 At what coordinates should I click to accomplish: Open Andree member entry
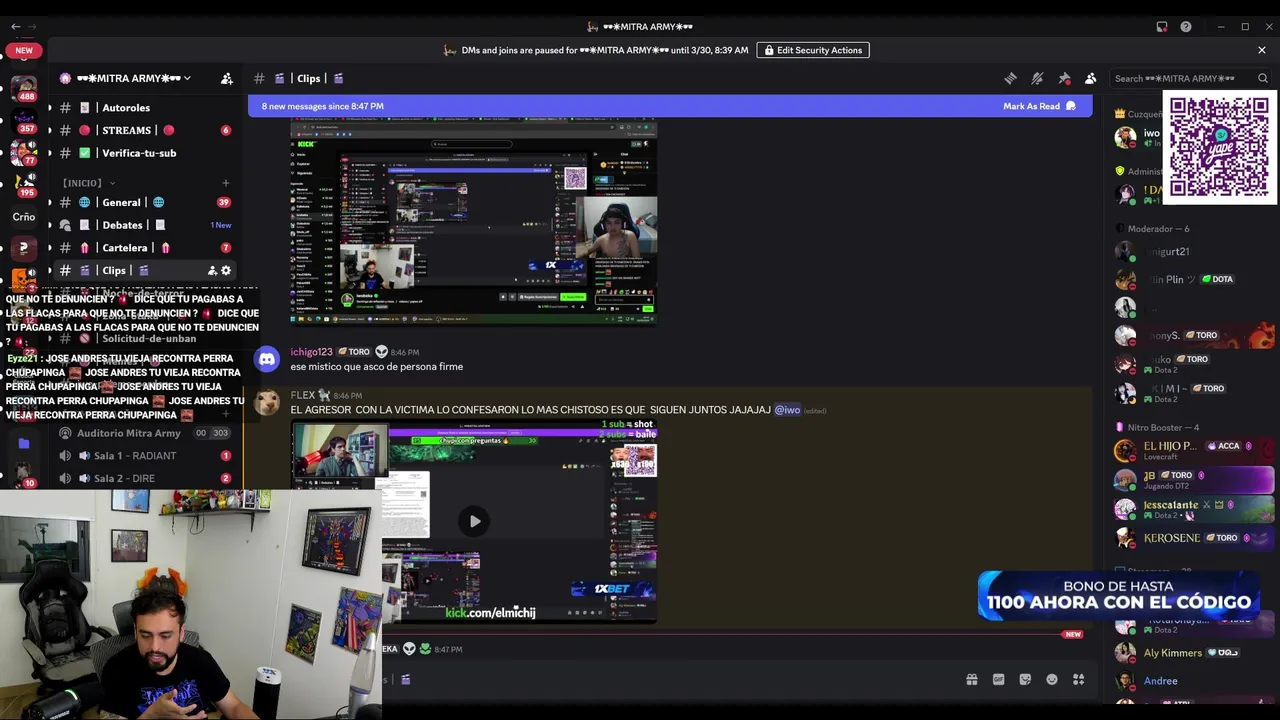pyautogui.click(x=1195, y=681)
